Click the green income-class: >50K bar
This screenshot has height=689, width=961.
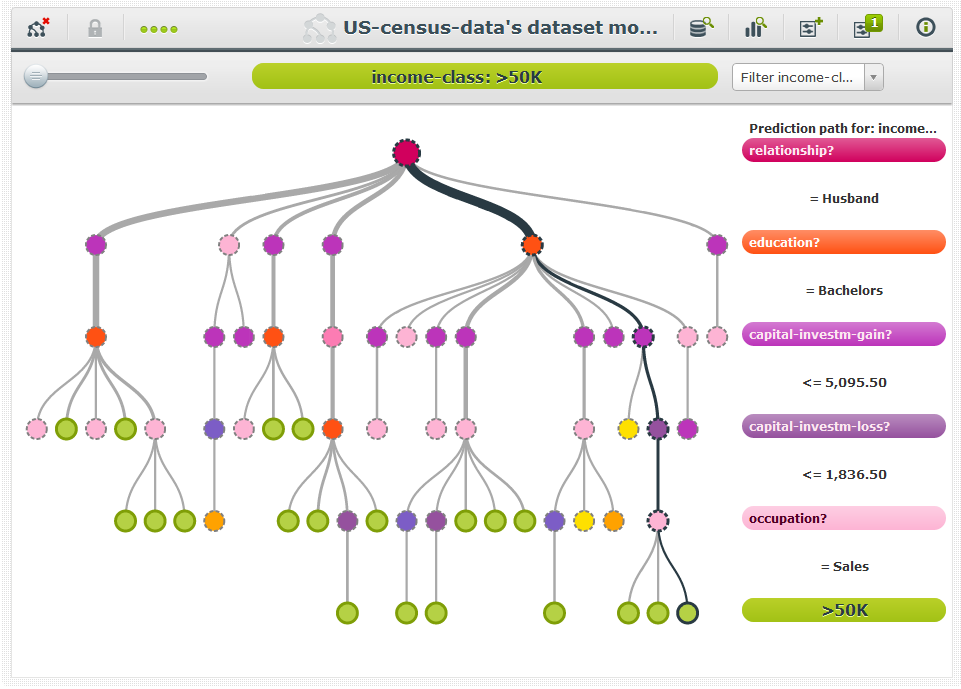(484, 77)
